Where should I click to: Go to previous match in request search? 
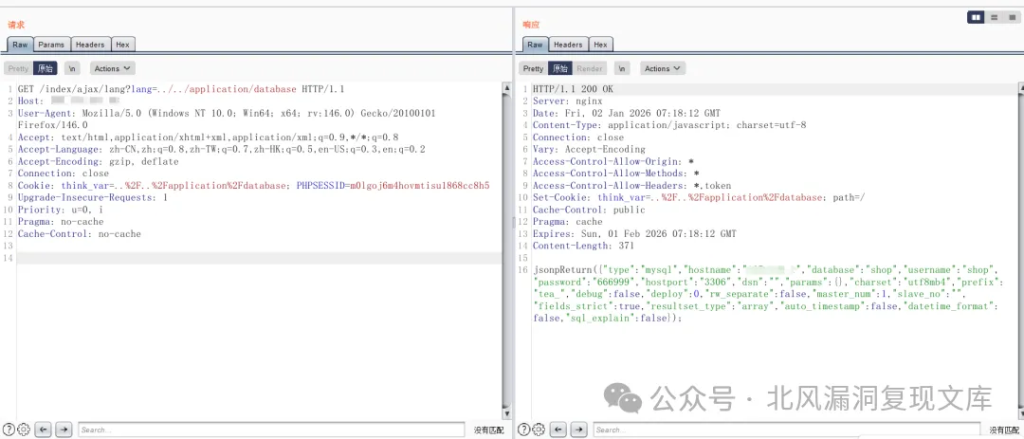pos(43,429)
